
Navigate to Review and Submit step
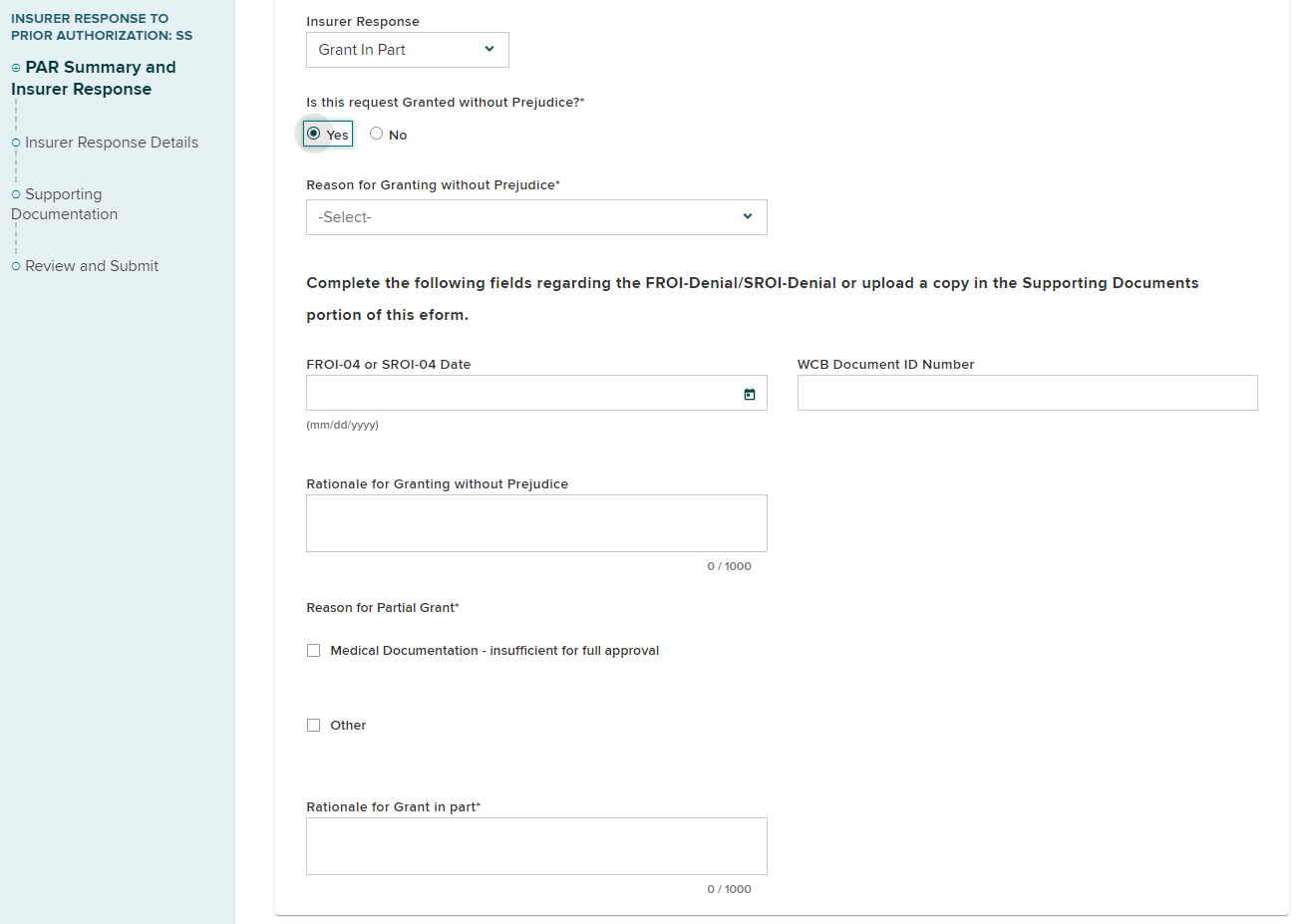pyautogui.click(x=92, y=266)
